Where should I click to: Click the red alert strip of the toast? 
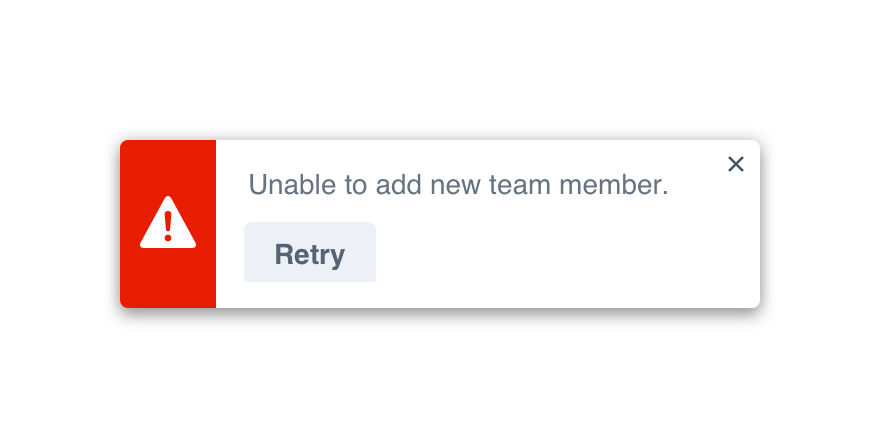pyautogui.click(x=168, y=224)
